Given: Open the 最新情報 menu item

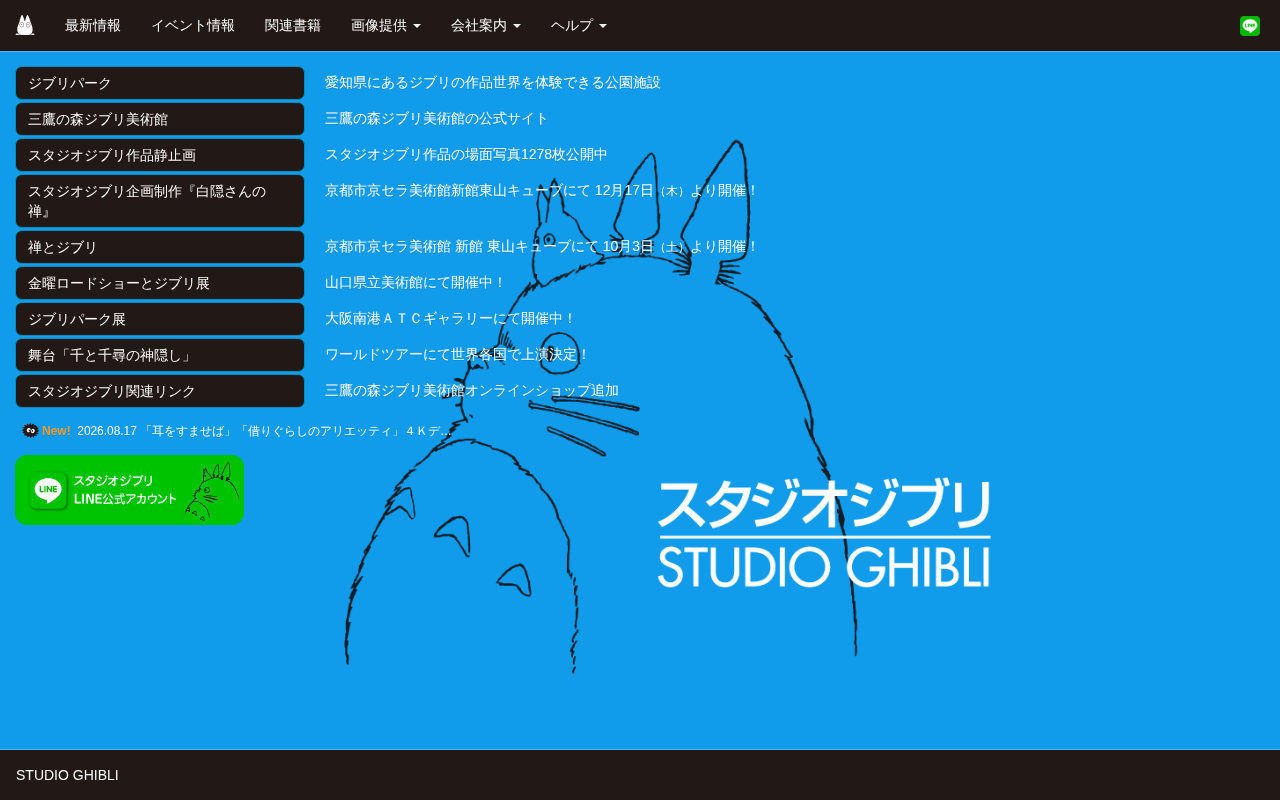Looking at the screenshot, I should pyautogui.click(x=93, y=26).
